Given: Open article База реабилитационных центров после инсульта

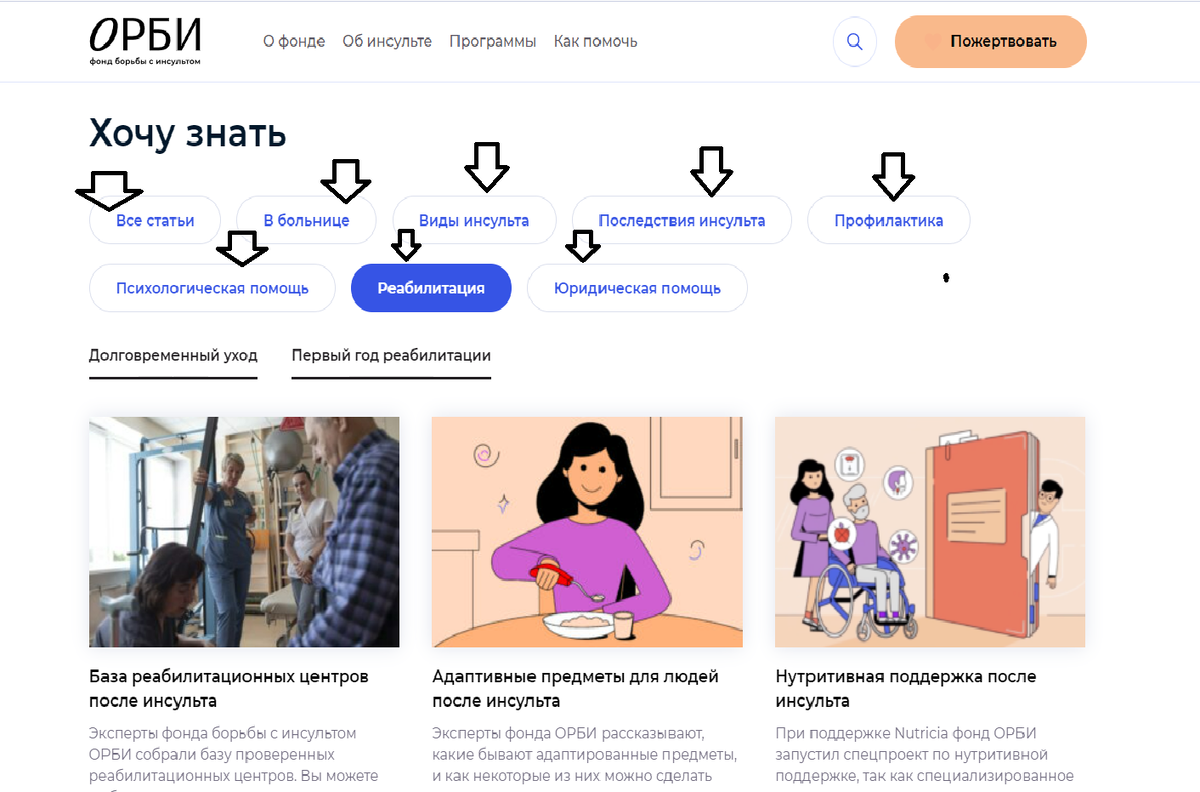Looking at the screenshot, I should click(x=229, y=689).
